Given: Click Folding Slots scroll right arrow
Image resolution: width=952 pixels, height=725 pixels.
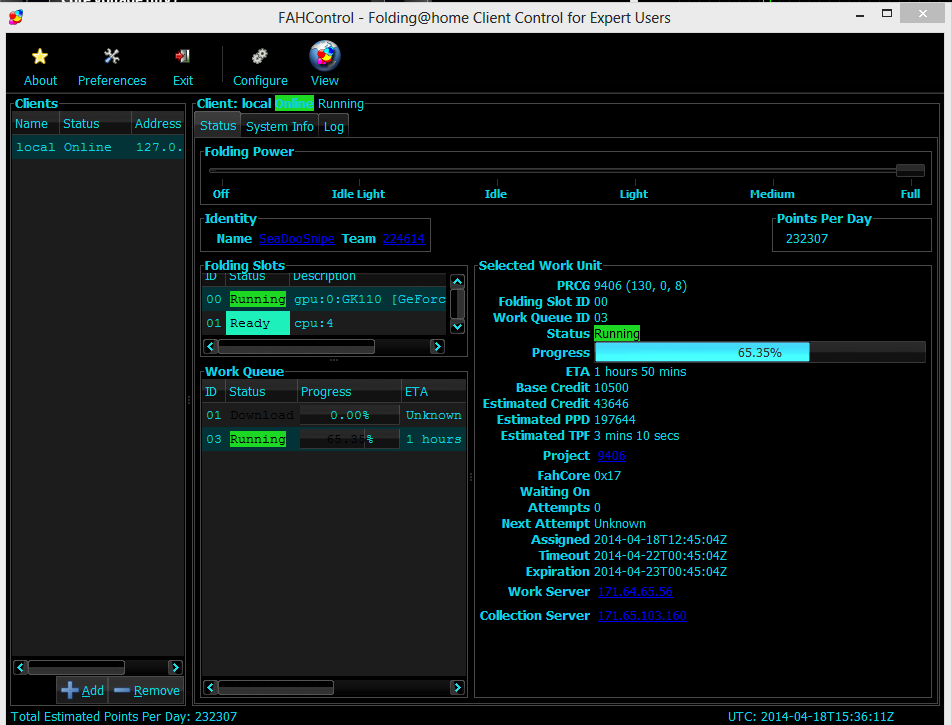Looking at the screenshot, I should tap(437, 346).
